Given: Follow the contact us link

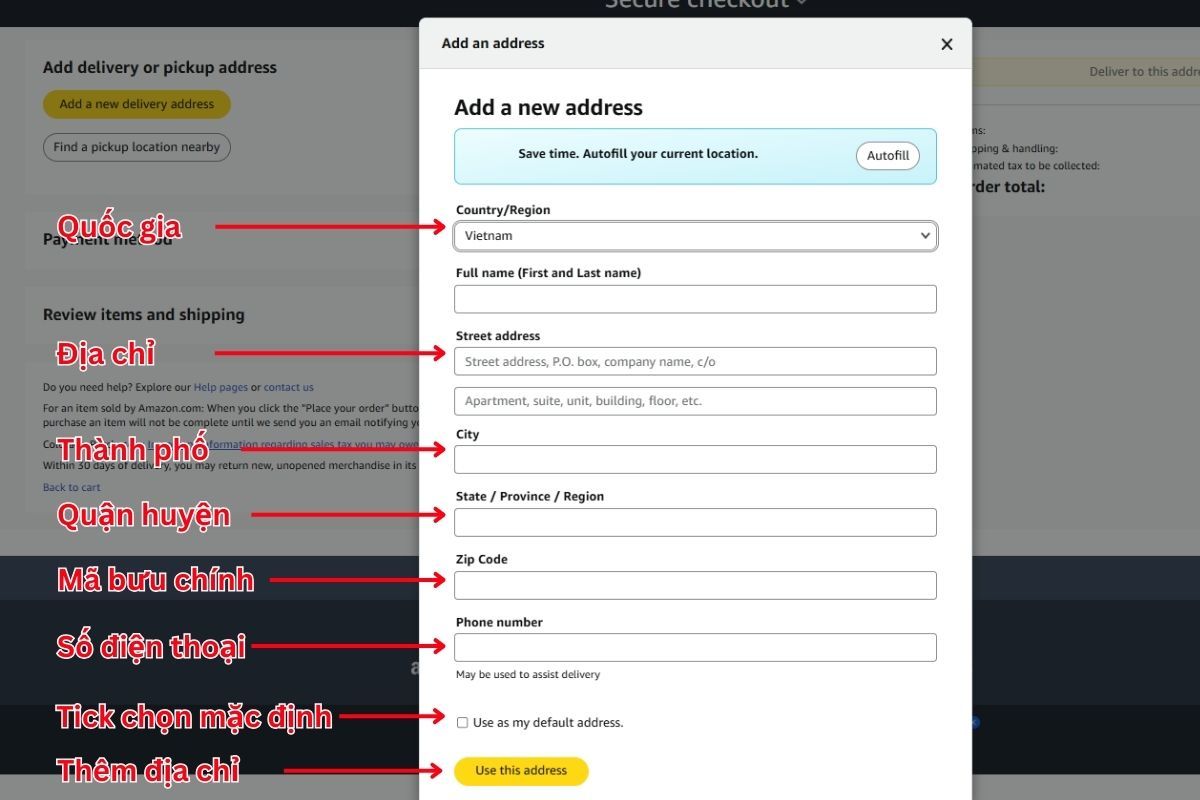Looking at the screenshot, I should (288, 387).
